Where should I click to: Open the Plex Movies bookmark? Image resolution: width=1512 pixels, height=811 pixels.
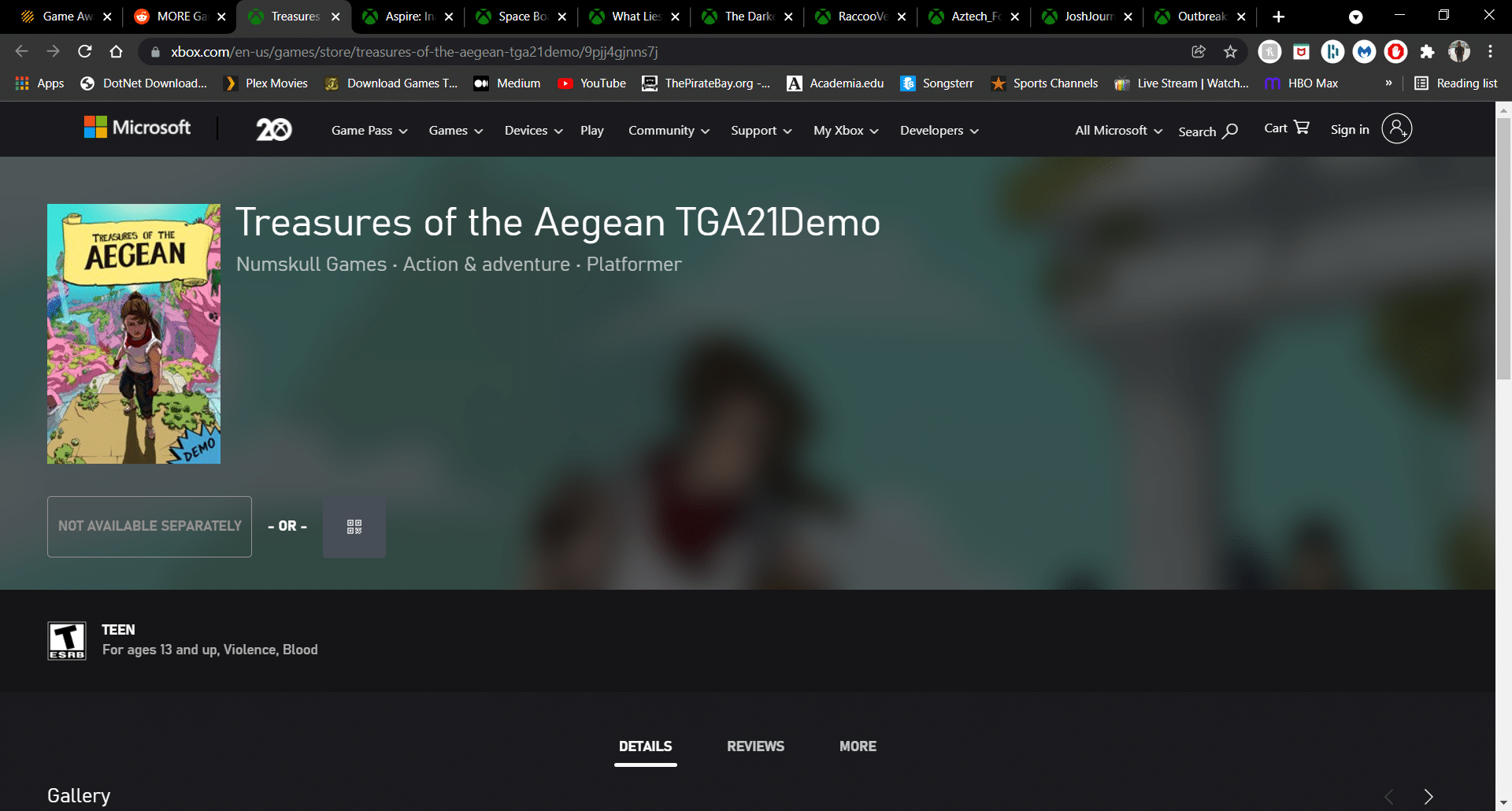[x=265, y=83]
